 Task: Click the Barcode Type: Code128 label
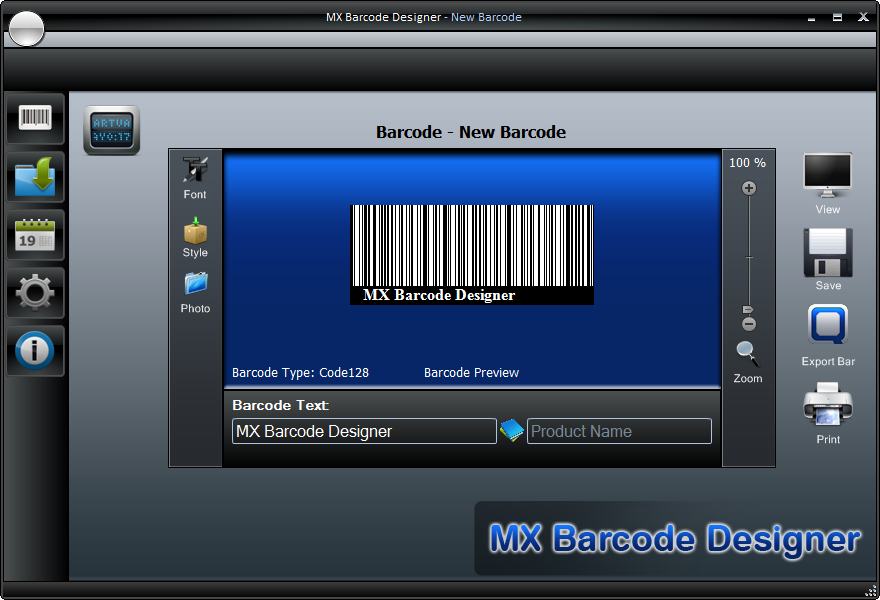pos(300,373)
